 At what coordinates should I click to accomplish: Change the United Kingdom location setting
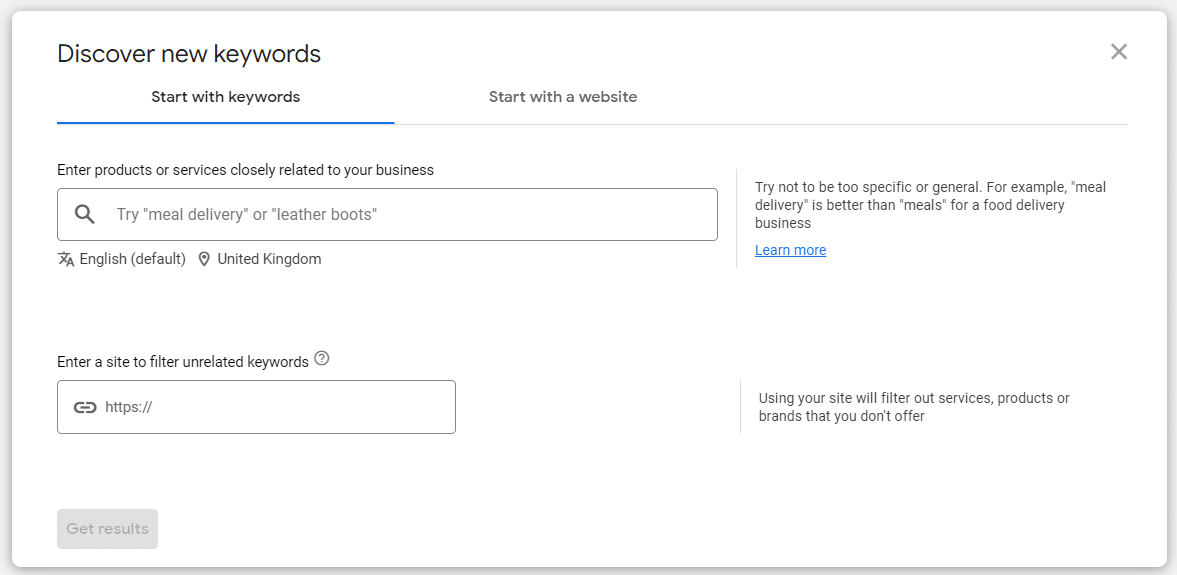click(x=269, y=259)
